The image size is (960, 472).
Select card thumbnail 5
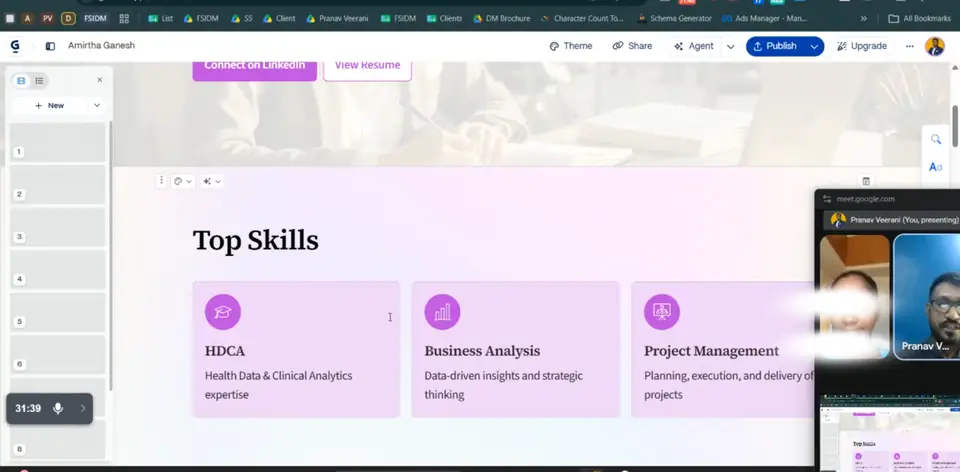tap(58, 312)
